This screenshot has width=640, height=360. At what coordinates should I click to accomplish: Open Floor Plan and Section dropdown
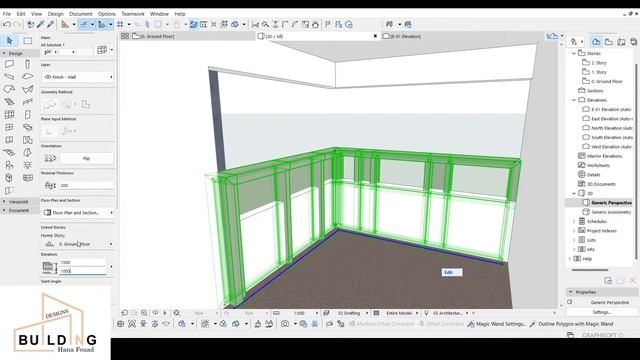(78, 213)
